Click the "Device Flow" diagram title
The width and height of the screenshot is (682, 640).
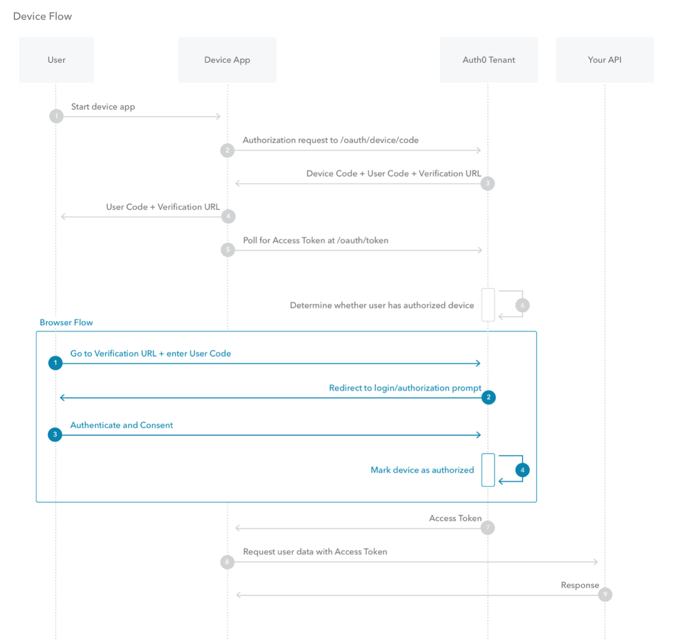tap(42, 17)
